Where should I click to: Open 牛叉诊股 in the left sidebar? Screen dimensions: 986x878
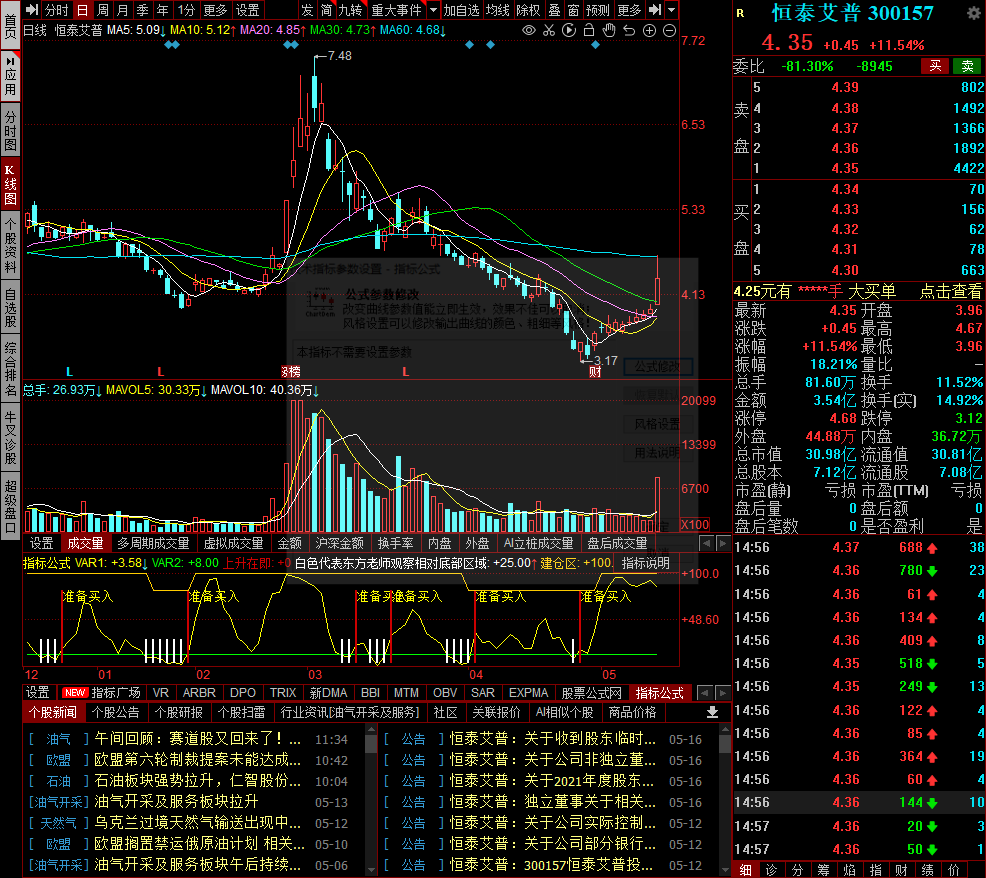11,437
